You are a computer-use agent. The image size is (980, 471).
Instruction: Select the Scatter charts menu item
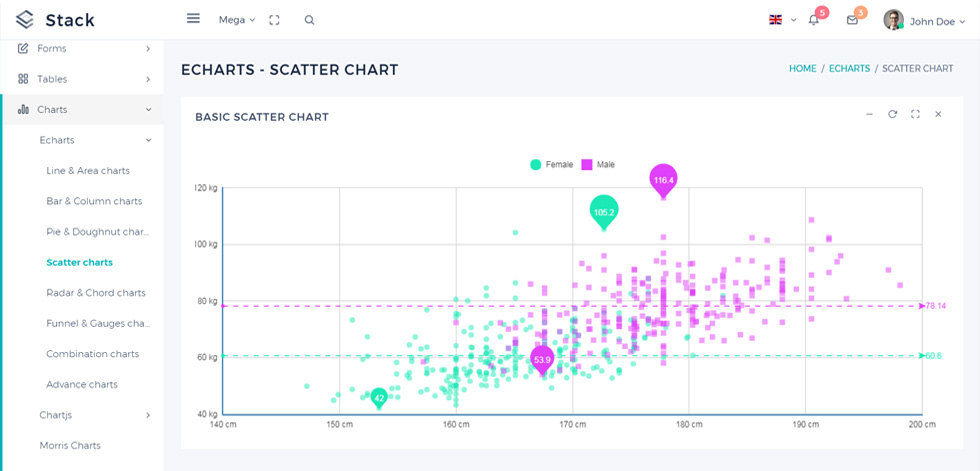pos(79,262)
